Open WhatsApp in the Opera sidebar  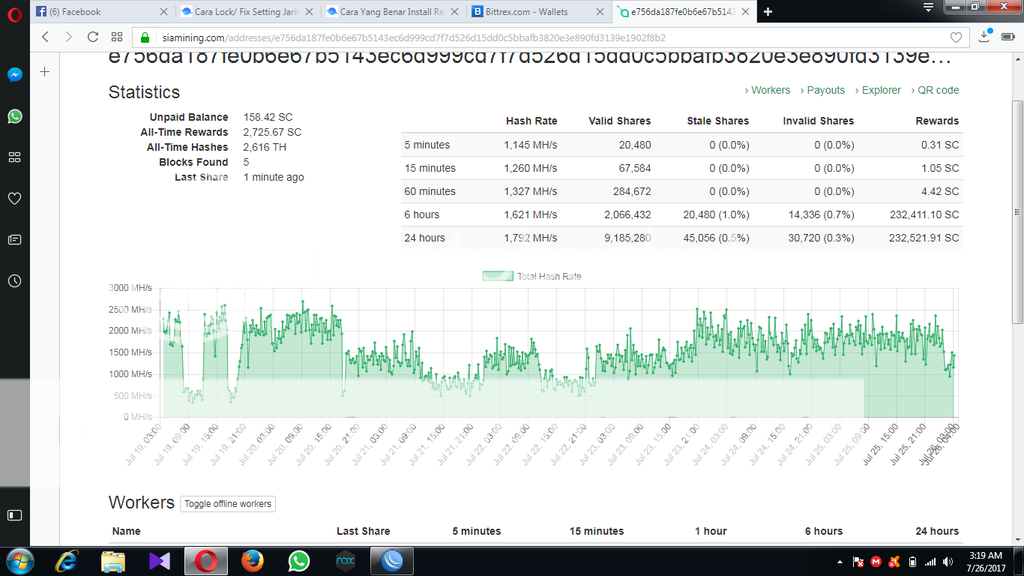pos(15,116)
